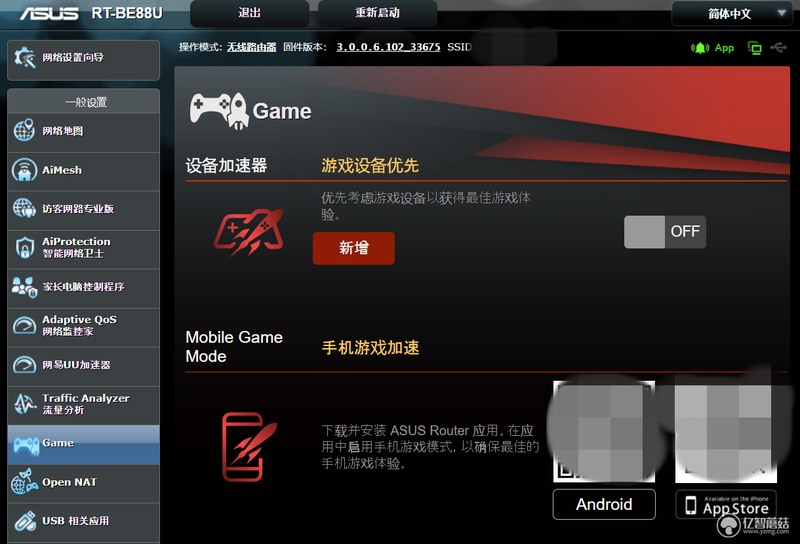The image size is (800, 544).
Task: Click the USB status icon in header
Action: point(779,48)
